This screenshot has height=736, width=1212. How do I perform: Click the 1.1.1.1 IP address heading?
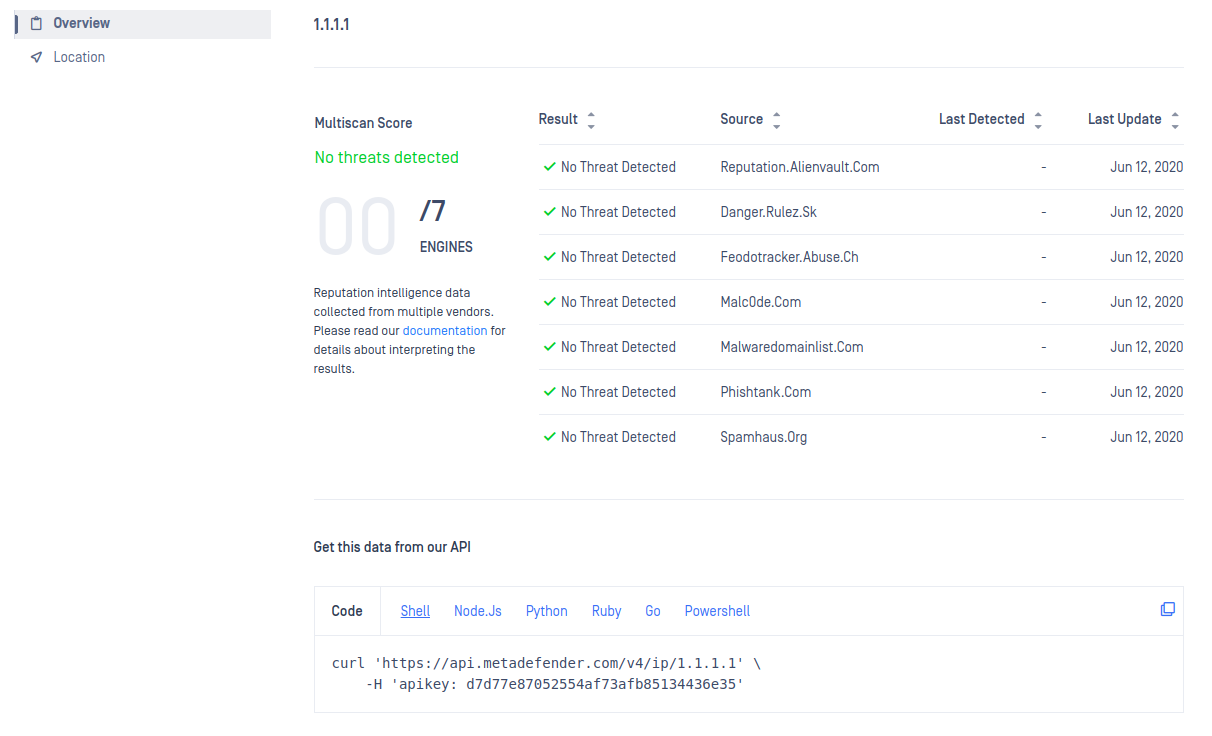tap(332, 25)
